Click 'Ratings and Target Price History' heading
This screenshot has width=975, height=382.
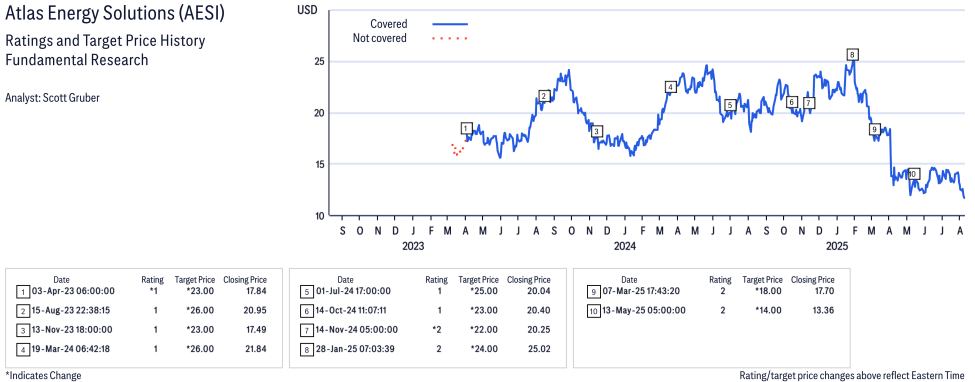click(x=105, y=42)
